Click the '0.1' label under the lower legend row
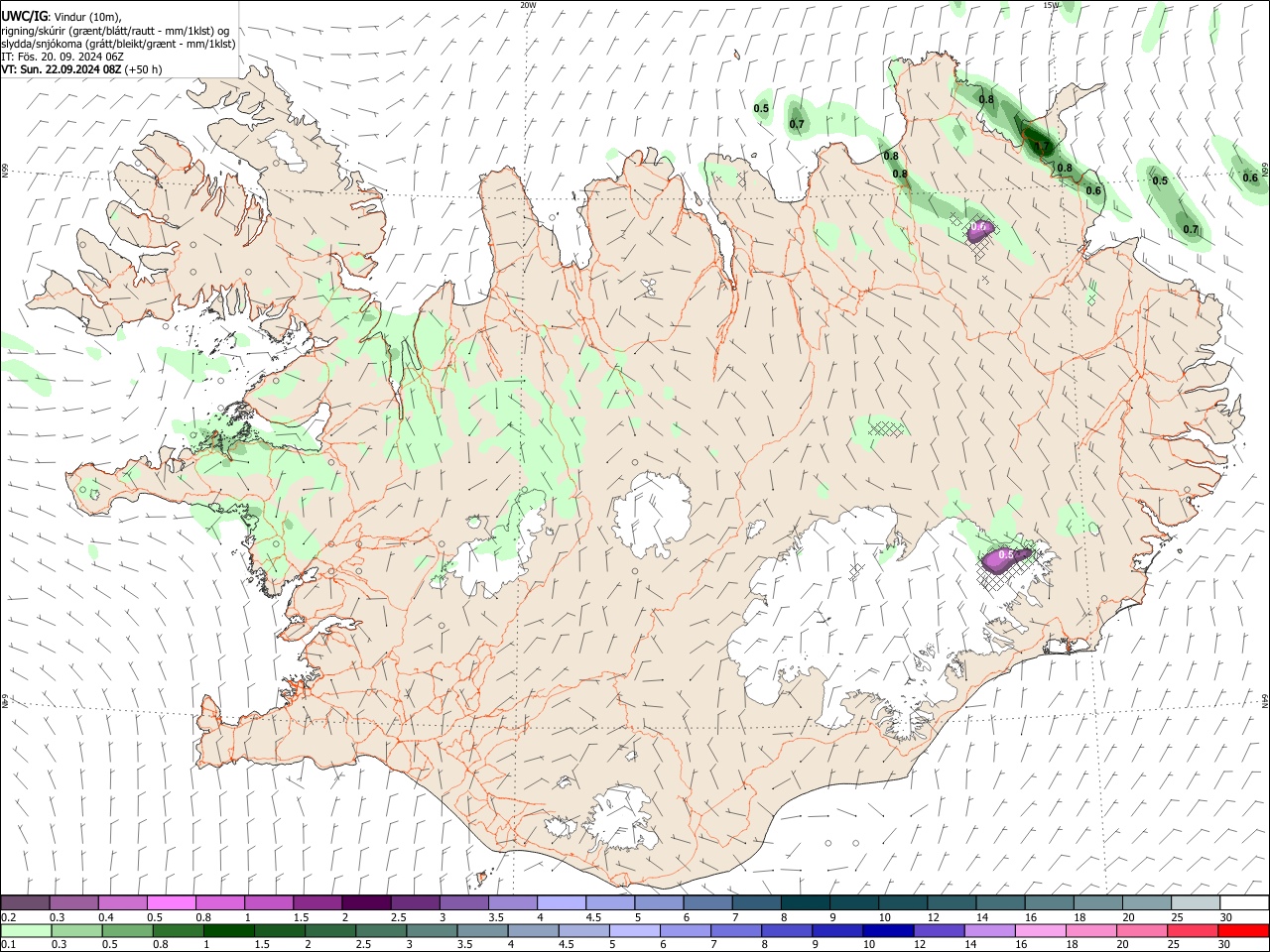This screenshot has height=952, width=1270. pos(9,945)
